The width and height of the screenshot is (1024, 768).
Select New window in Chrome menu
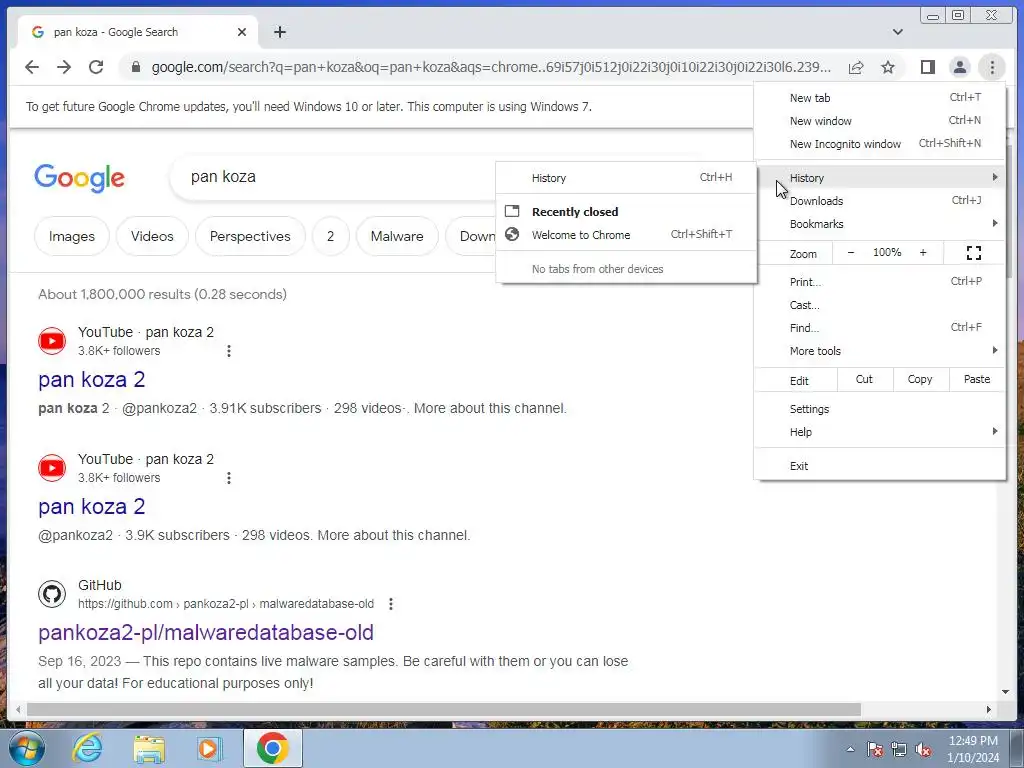click(880, 121)
